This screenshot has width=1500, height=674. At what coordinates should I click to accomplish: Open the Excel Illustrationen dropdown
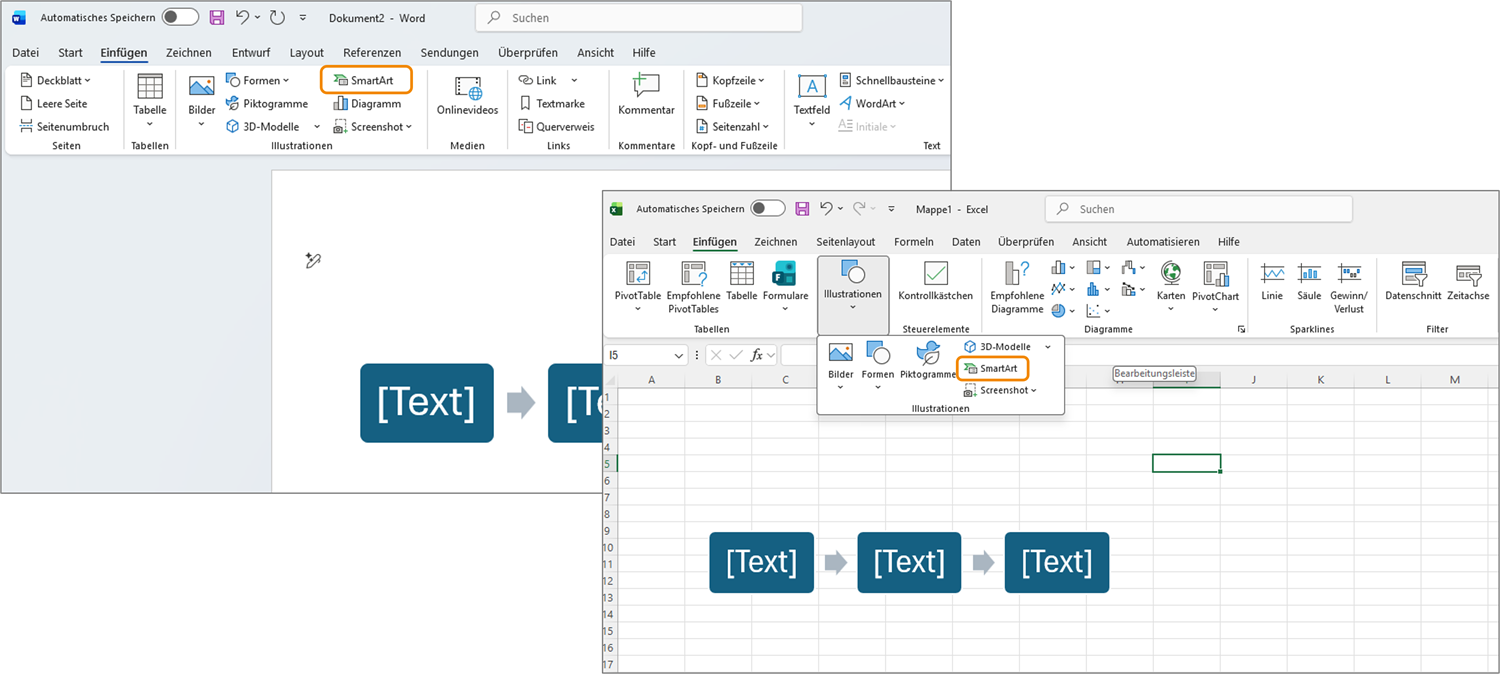[x=852, y=295]
